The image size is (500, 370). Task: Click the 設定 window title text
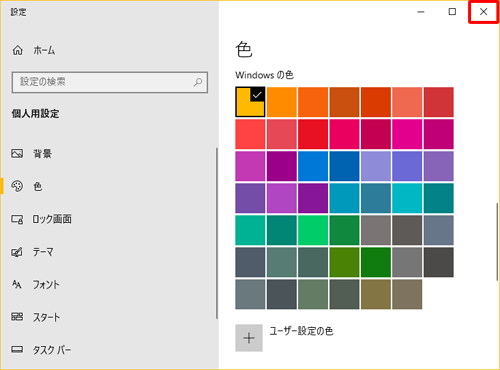(18, 12)
